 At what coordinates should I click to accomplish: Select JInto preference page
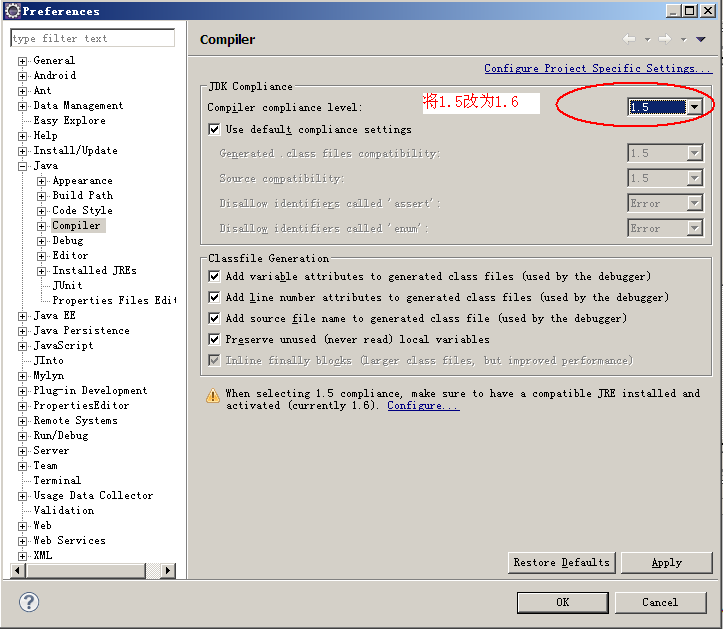pos(48,360)
